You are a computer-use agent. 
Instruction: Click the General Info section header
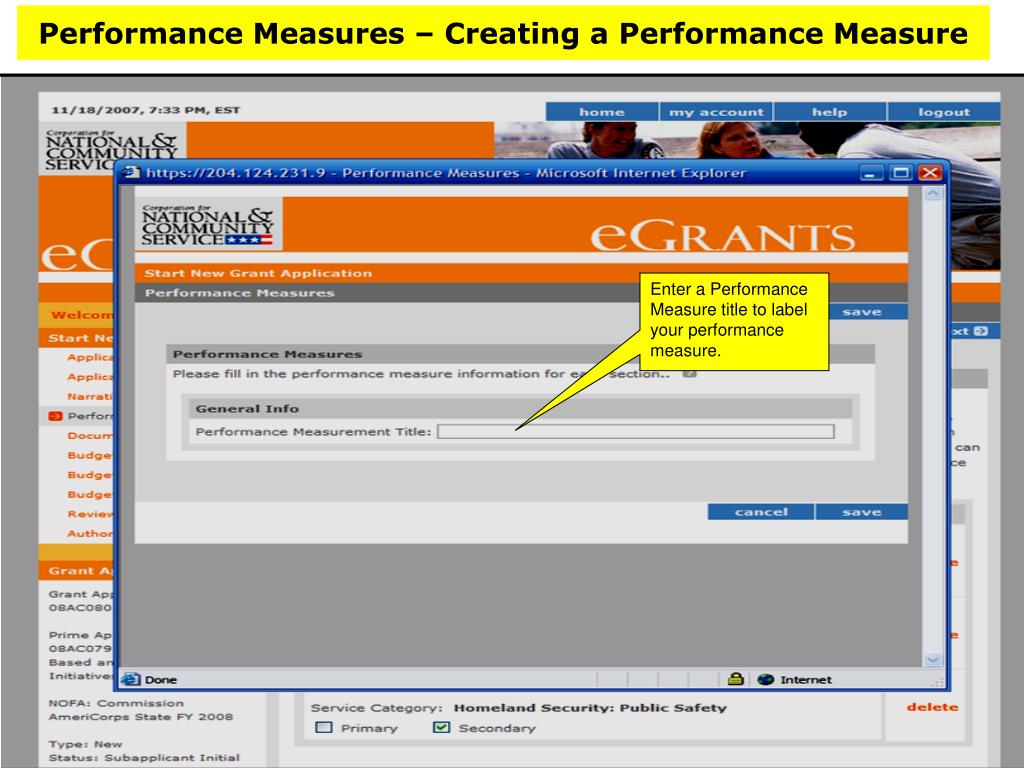[520, 409]
